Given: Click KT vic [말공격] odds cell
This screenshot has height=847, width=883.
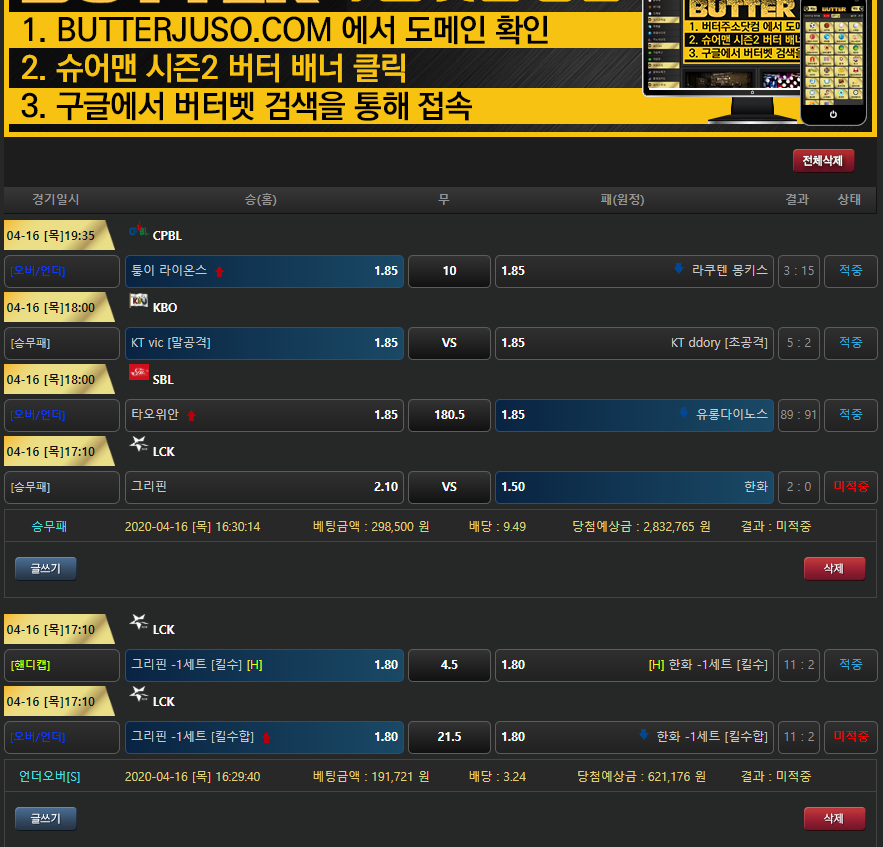Looking at the screenshot, I should coord(264,343).
